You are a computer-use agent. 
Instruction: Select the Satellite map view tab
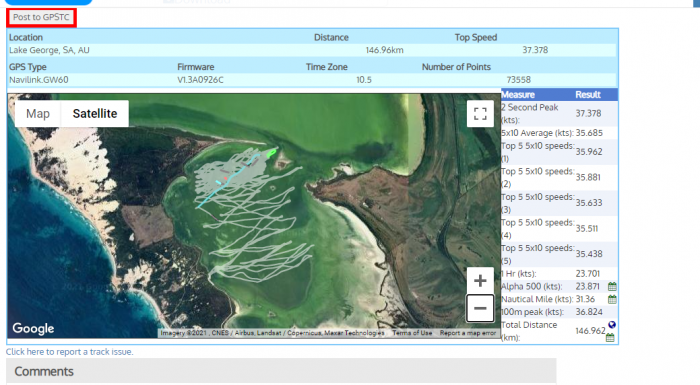pyautogui.click(x=95, y=114)
